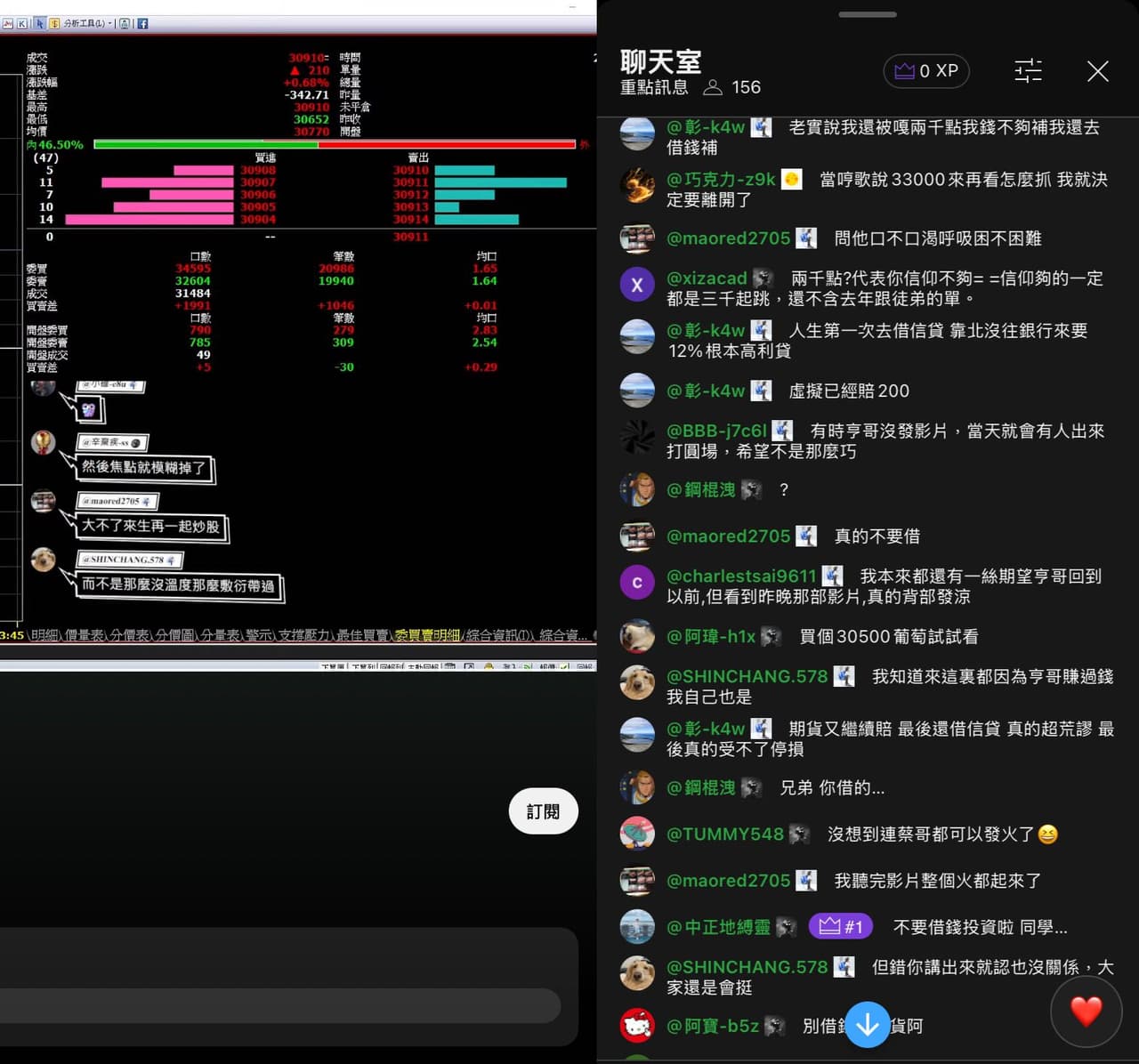Click overlay message 而不是那麼沒溫度那麼敷衍帶過

[x=178, y=584]
